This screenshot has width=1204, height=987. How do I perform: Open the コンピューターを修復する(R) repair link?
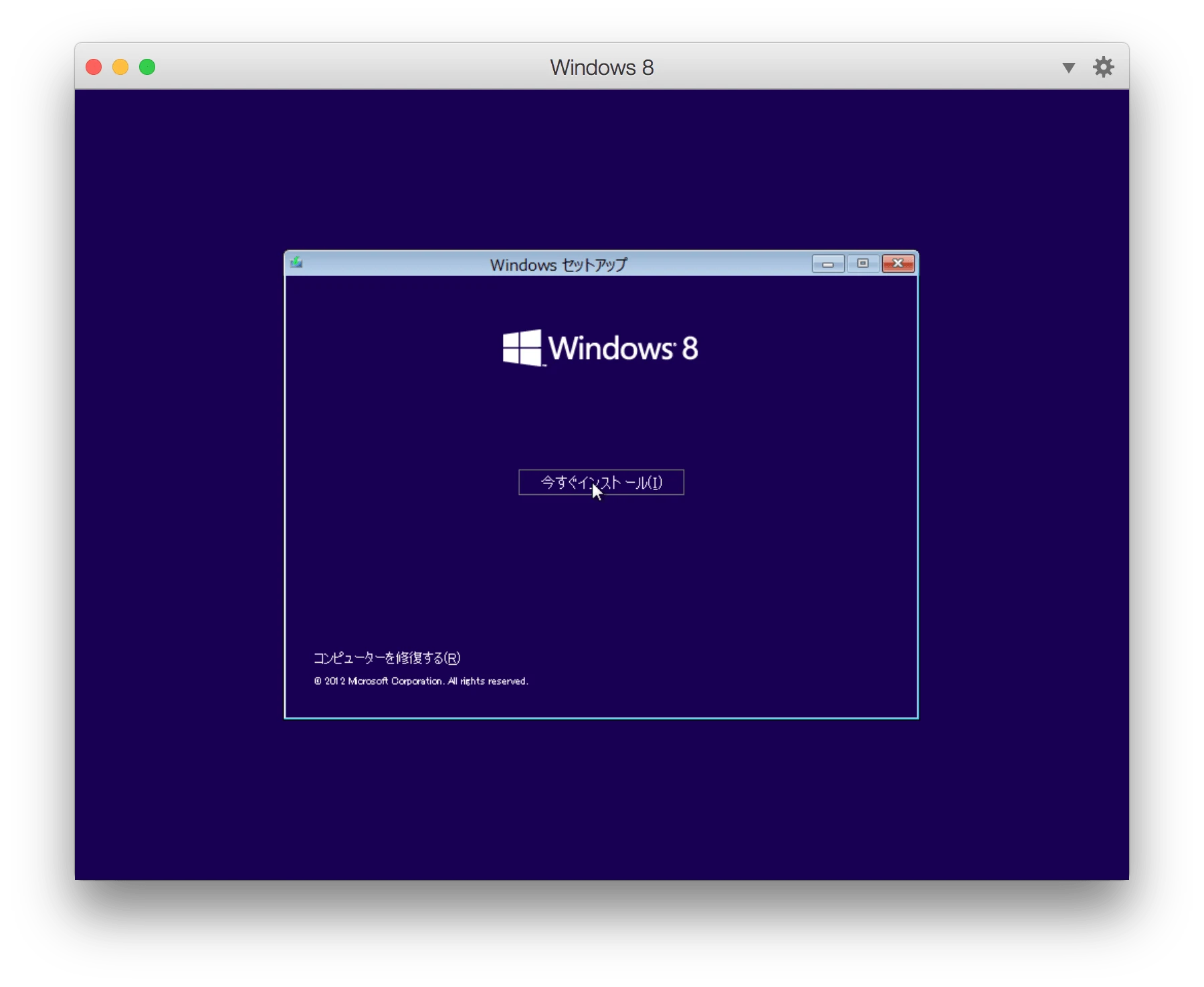387,658
